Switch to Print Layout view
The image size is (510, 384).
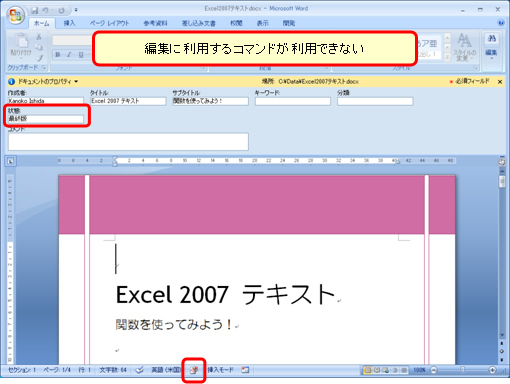368,370
